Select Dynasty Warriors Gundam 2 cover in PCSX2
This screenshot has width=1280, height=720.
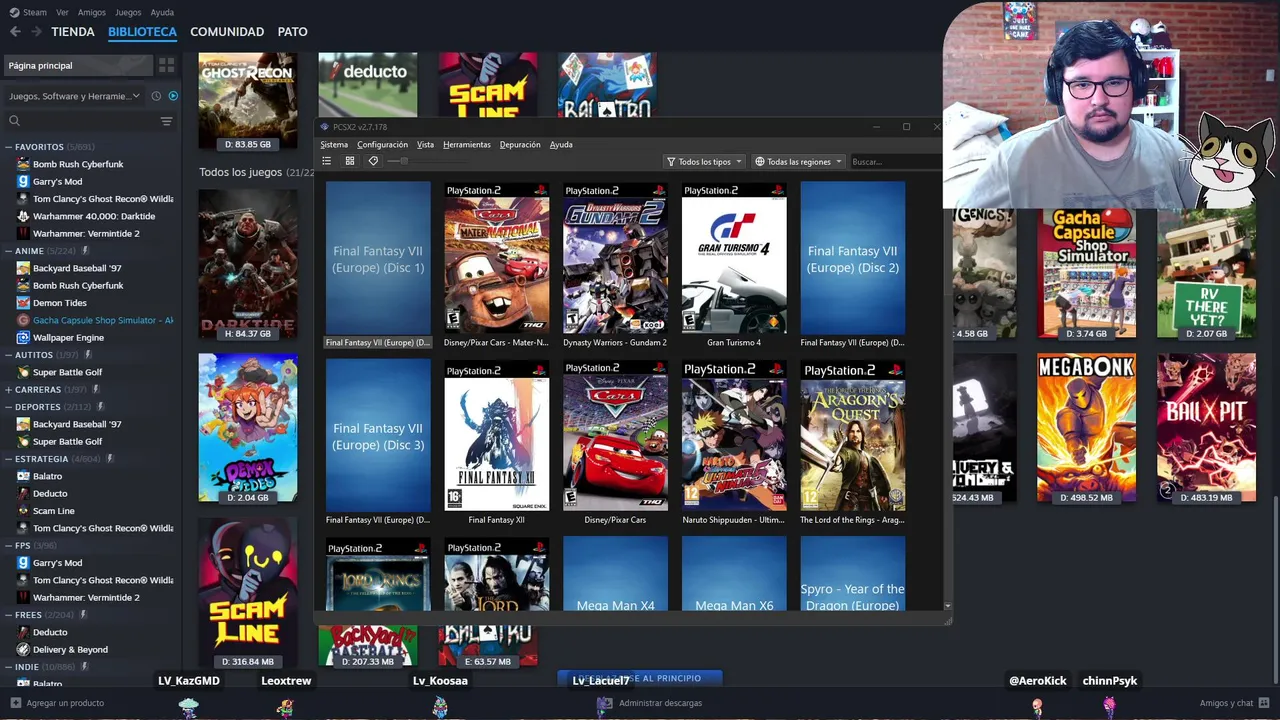point(615,258)
